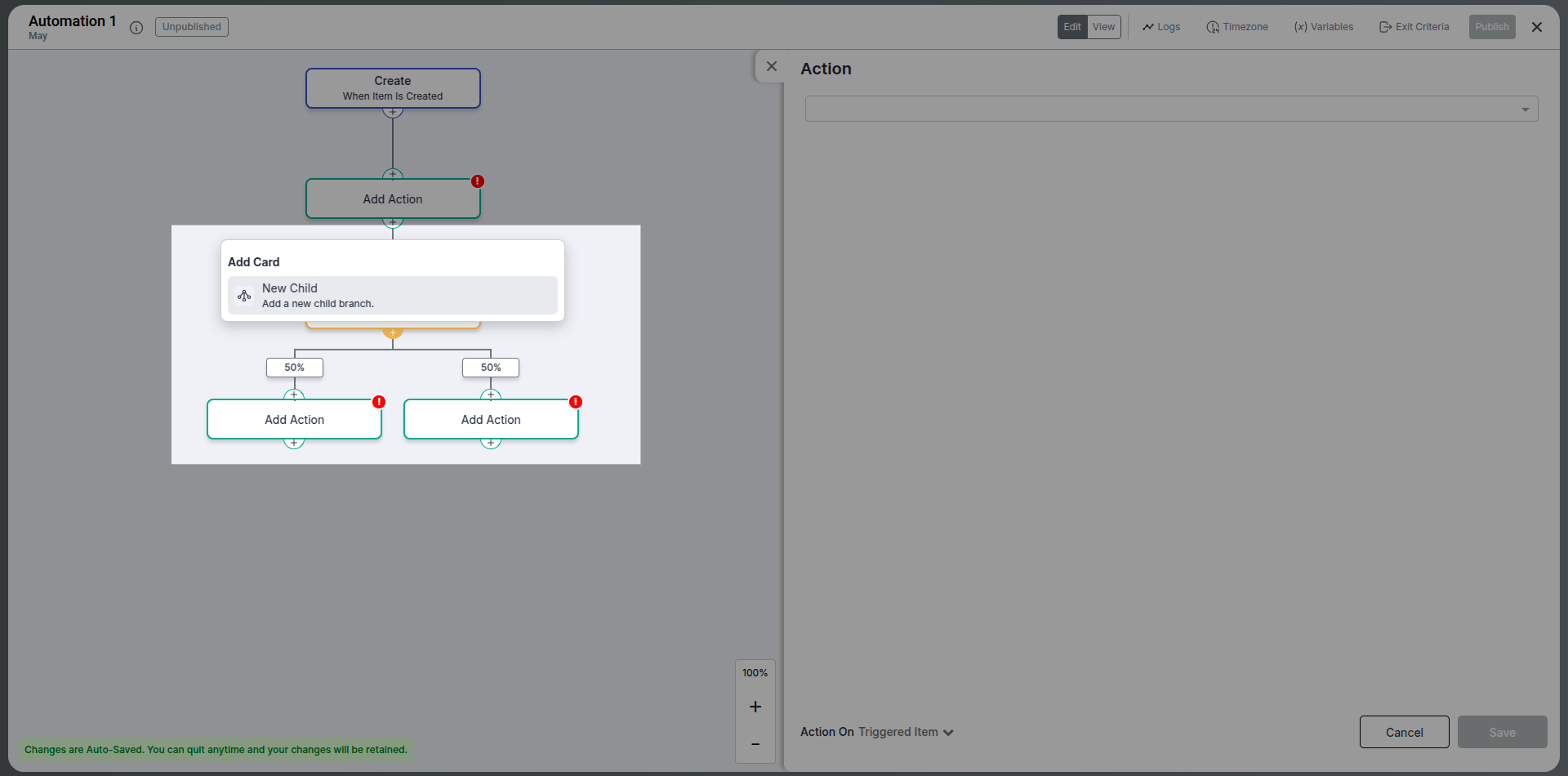Image resolution: width=1568 pixels, height=776 pixels.
Task: Switch to Edit mode
Action: tap(1072, 27)
